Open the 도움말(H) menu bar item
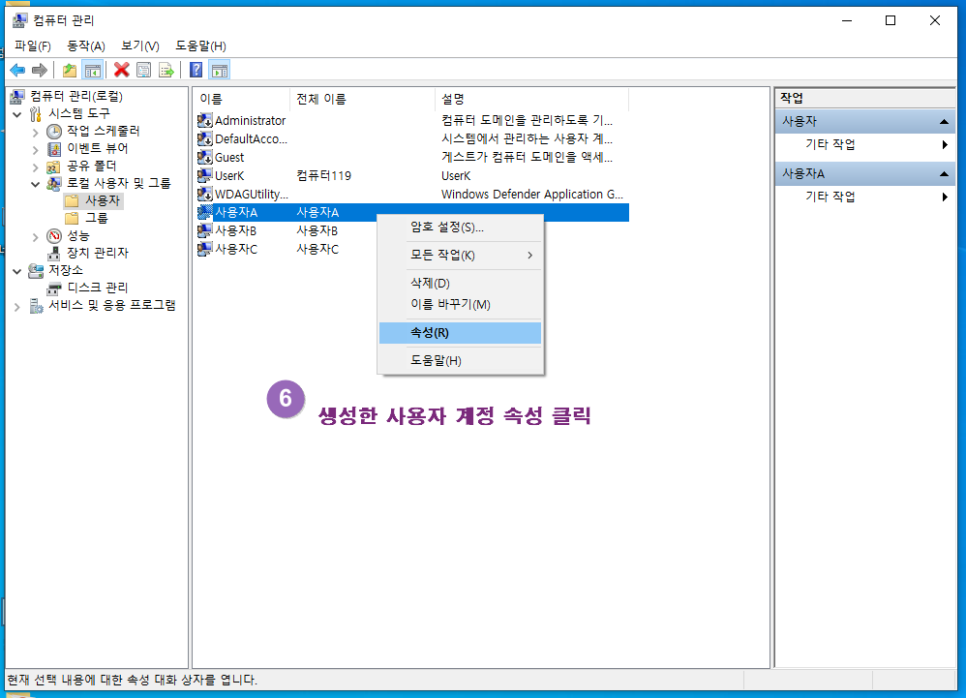966x698 pixels. pos(201,46)
